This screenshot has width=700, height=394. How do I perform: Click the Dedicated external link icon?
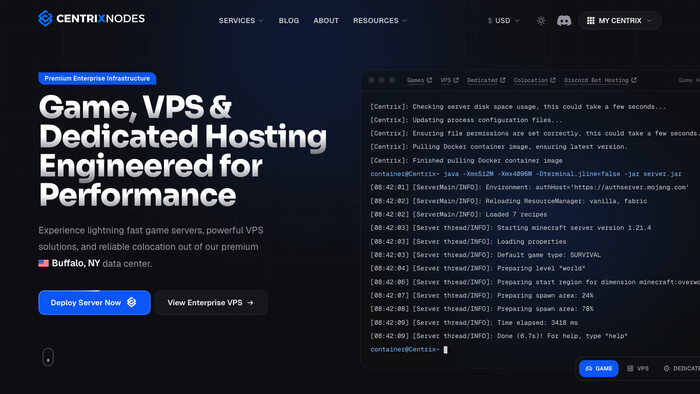(x=502, y=80)
